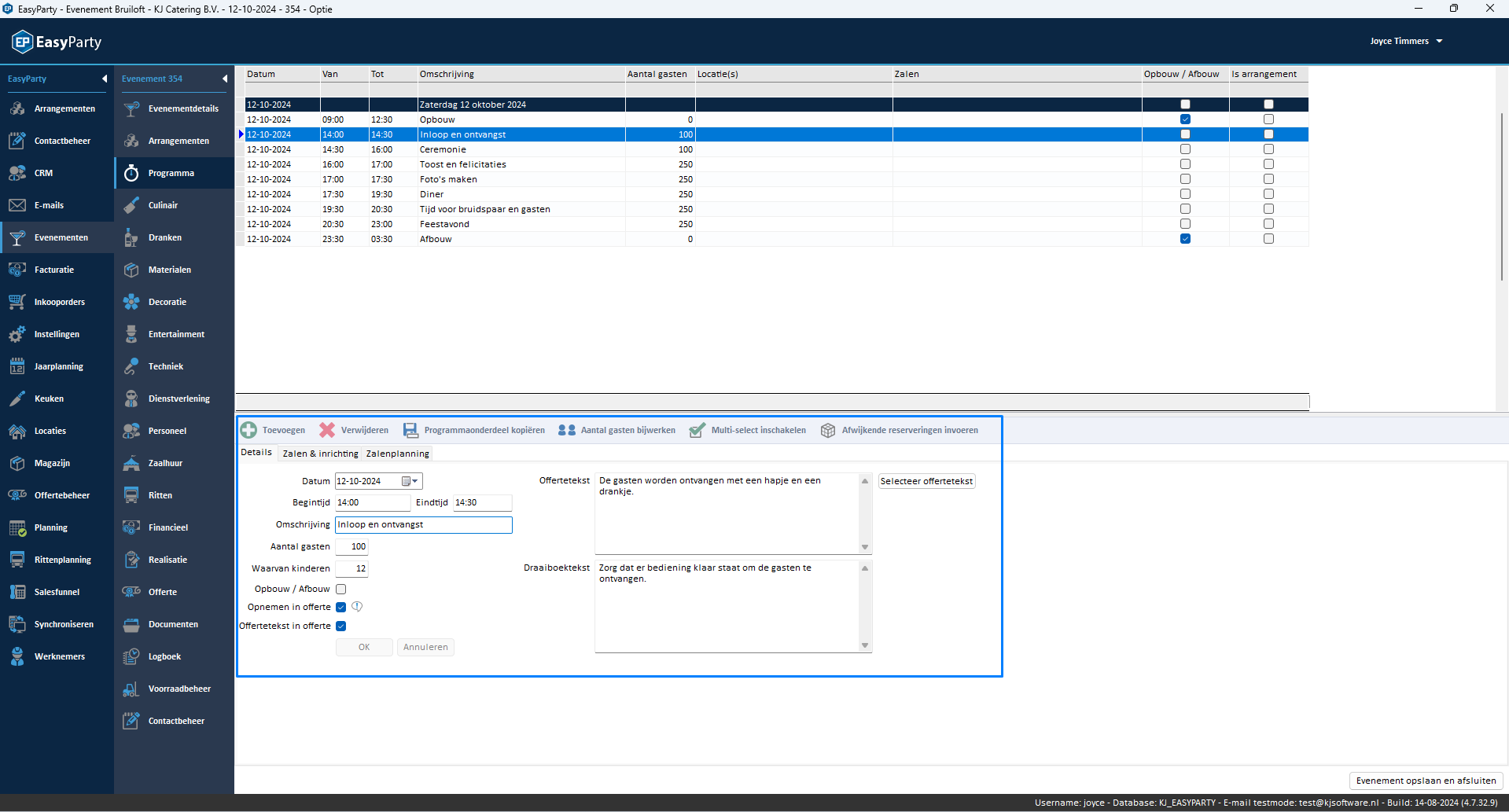Click Selecteer offertetekst button
The height and width of the screenshot is (812, 1509).
click(x=926, y=481)
